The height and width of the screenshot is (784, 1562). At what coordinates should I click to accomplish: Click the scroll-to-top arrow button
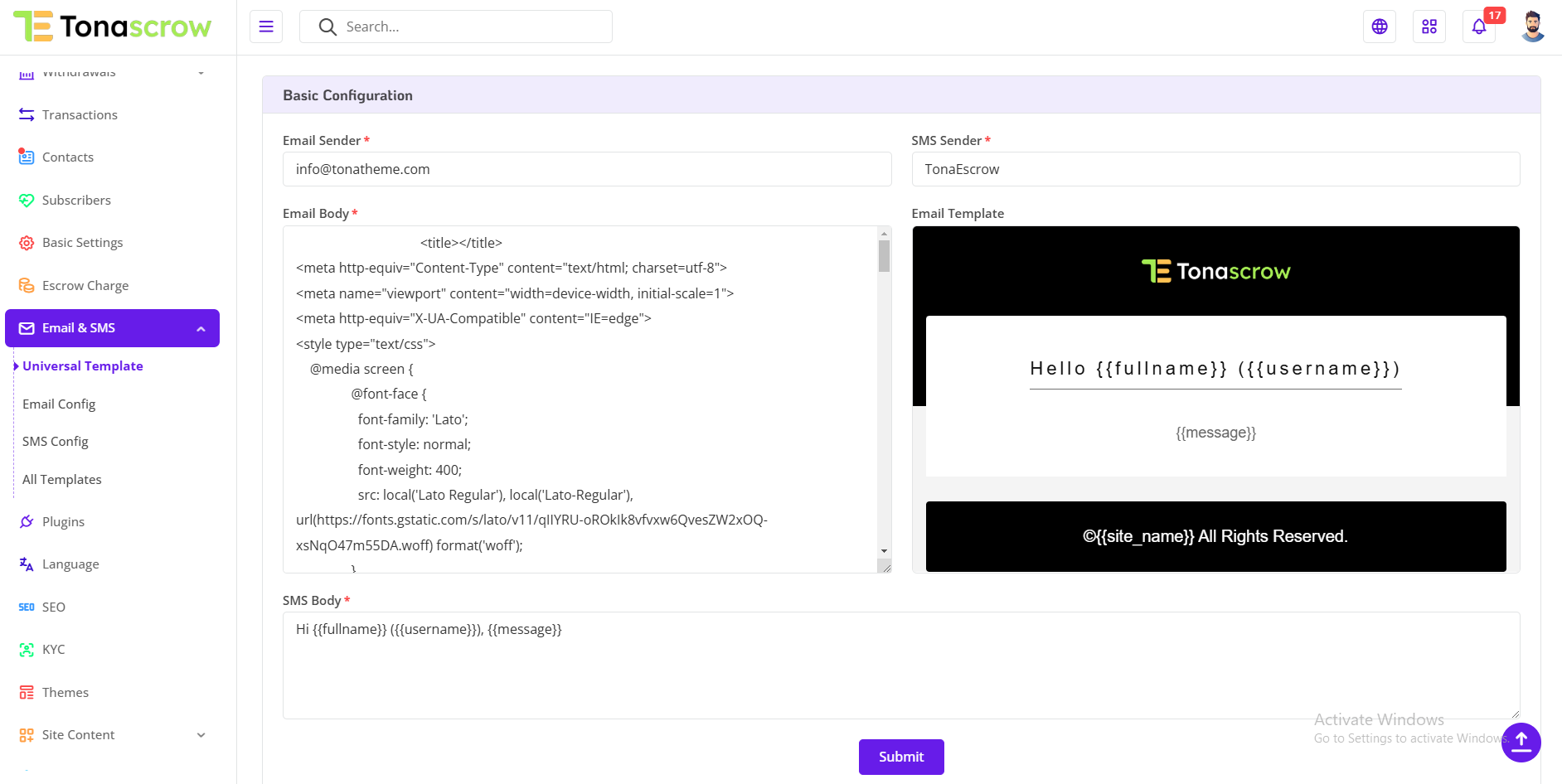pos(1521,742)
